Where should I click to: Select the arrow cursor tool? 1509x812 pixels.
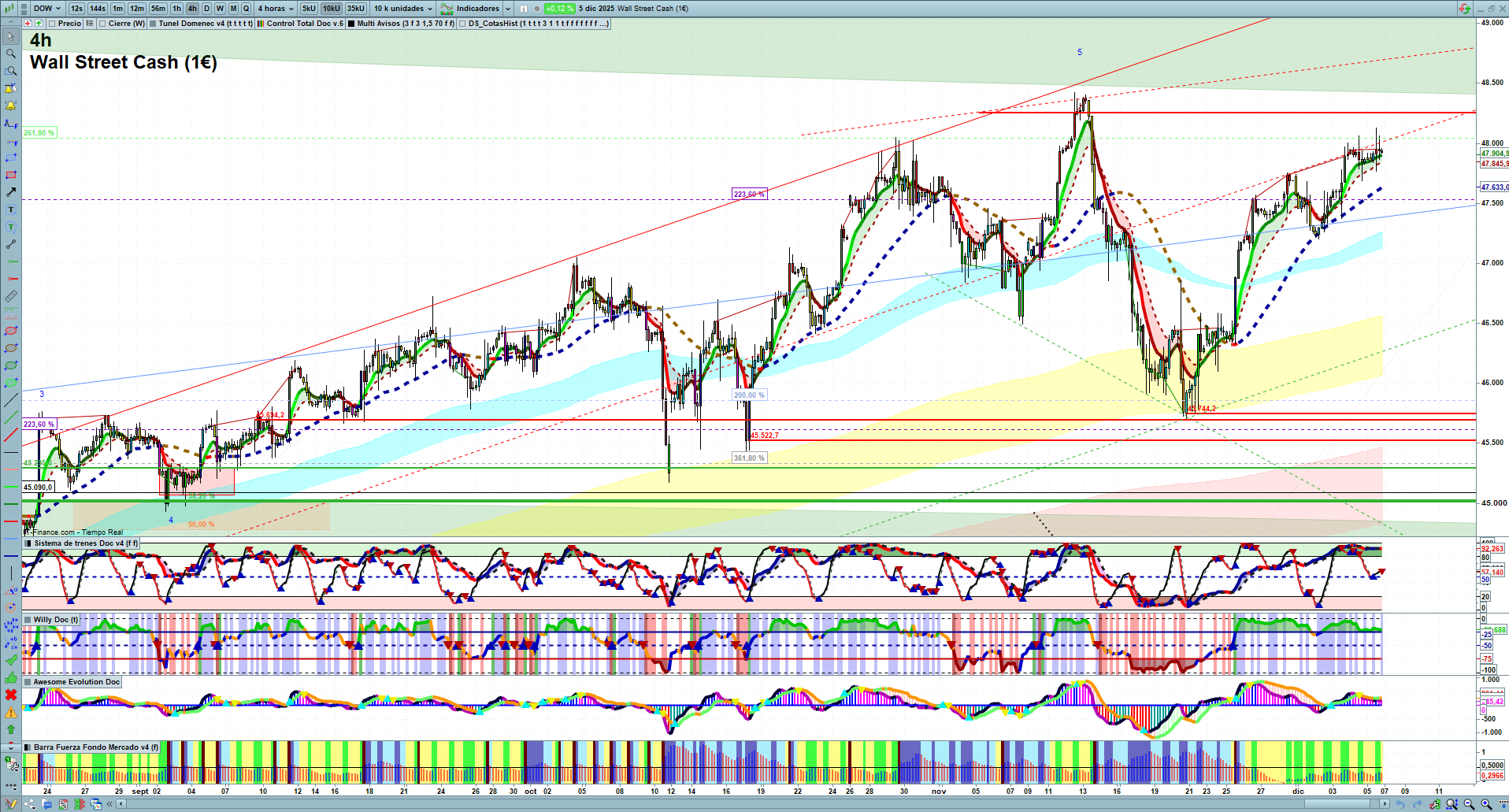pos(11,36)
